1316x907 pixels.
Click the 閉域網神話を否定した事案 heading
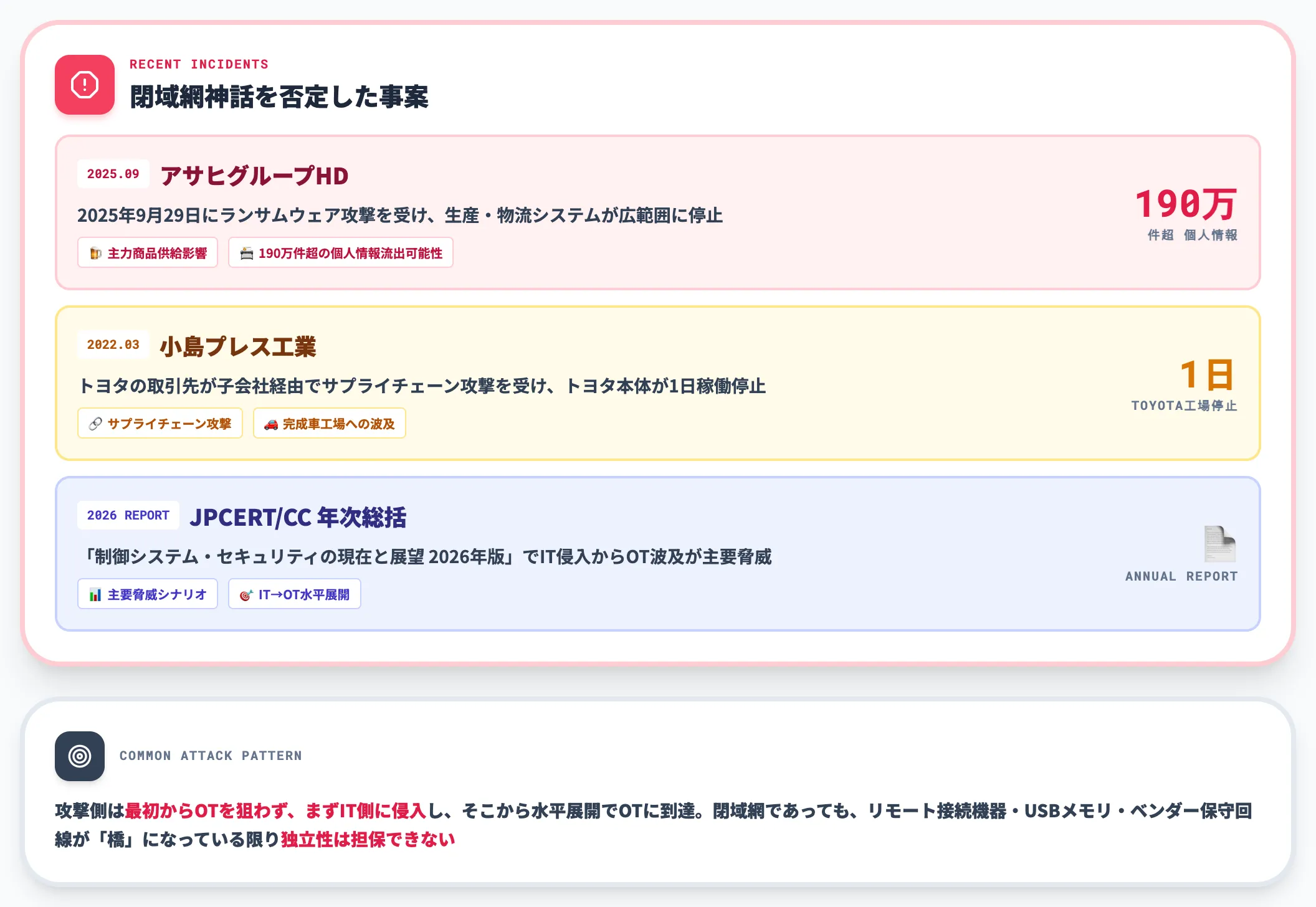[279, 97]
